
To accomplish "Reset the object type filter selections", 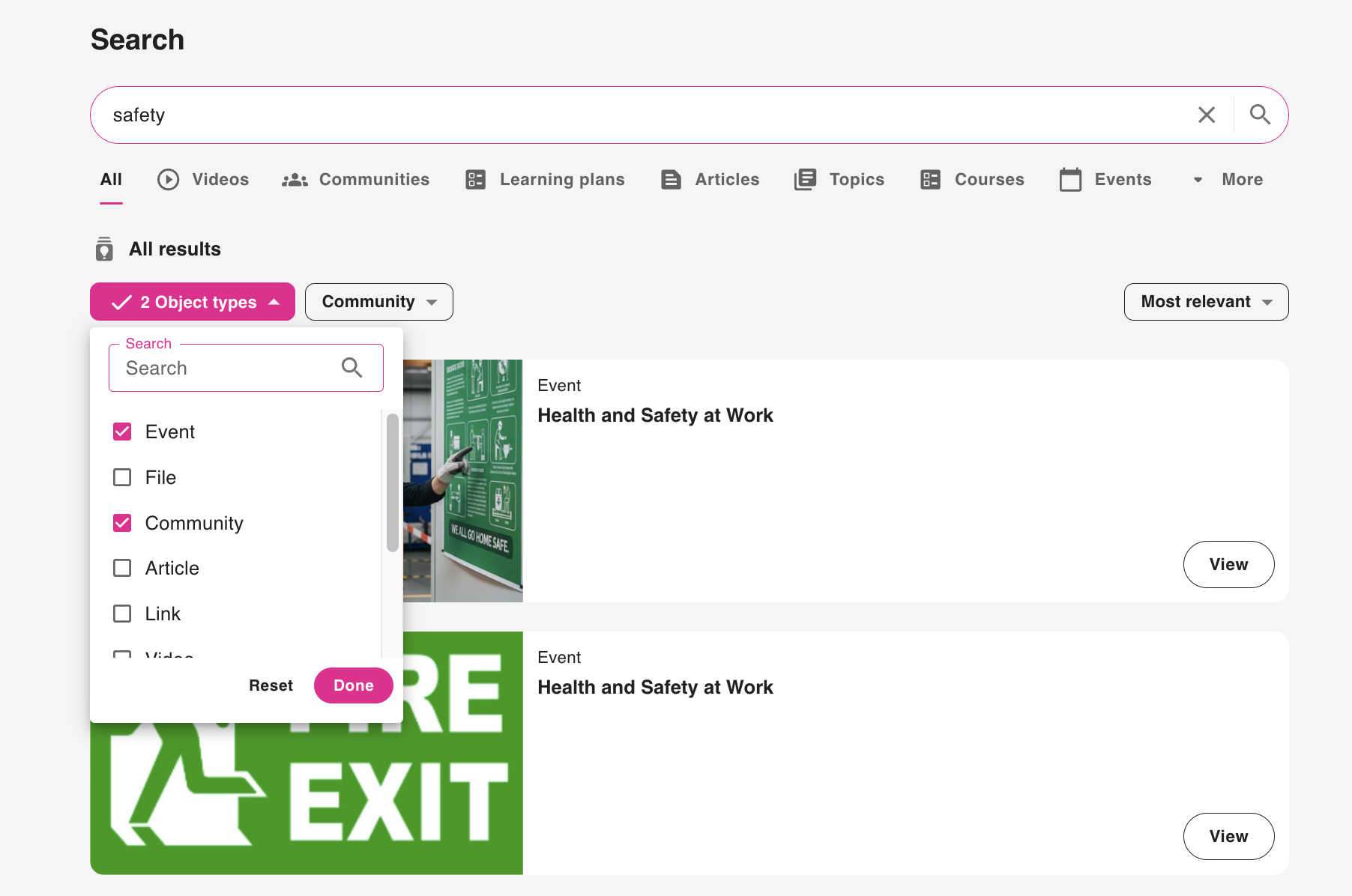I will [x=271, y=685].
